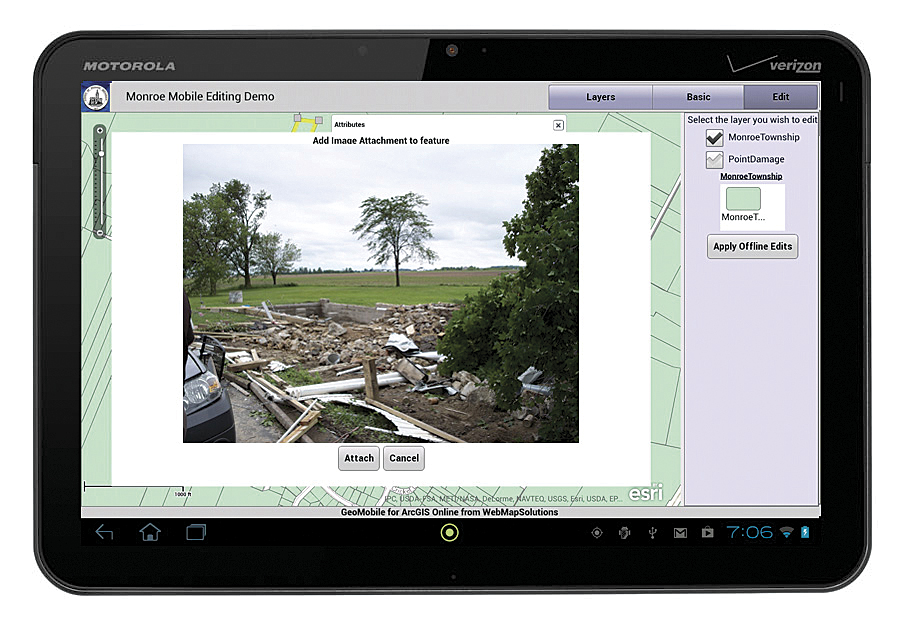Tap the USB connection status icon
The height and width of the screenshot is (630, 900).
pos(653,533)
